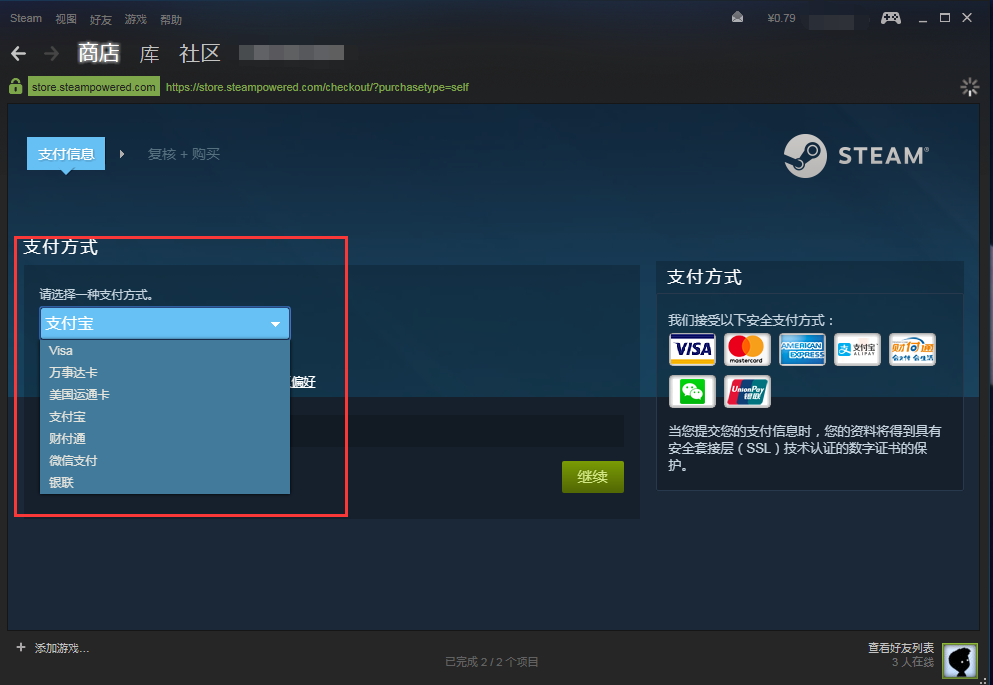Switch to the 商店 store tab
Screen dimensions: 993x685
[x=99, y=53]
